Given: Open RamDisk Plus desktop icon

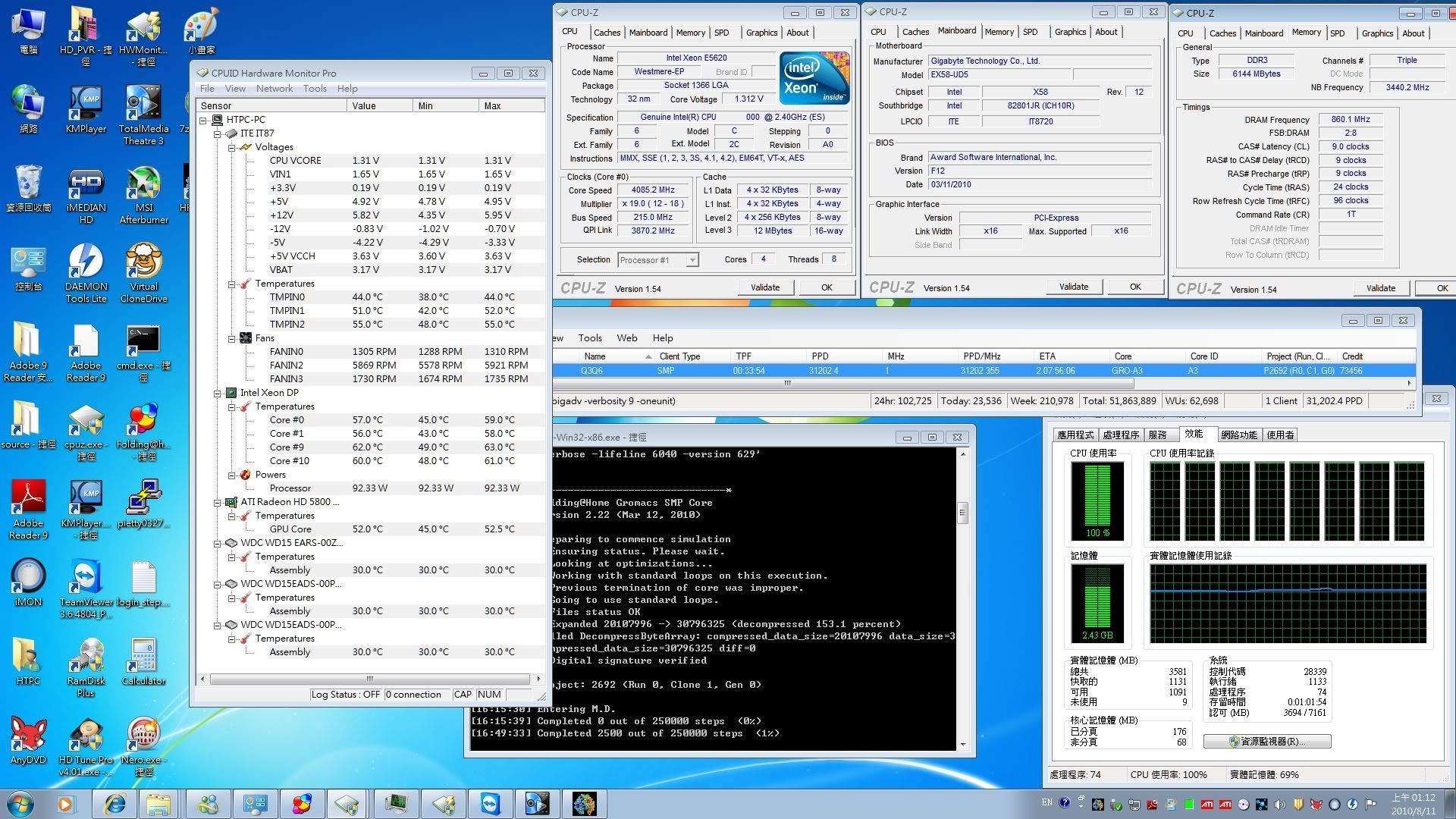Looking at the screenshot, I should 86,667.
